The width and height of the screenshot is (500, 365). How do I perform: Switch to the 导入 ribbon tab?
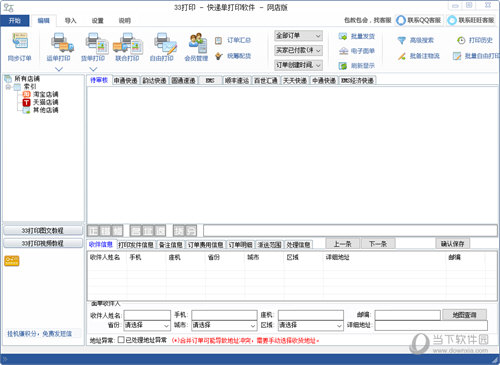point(70,21)
